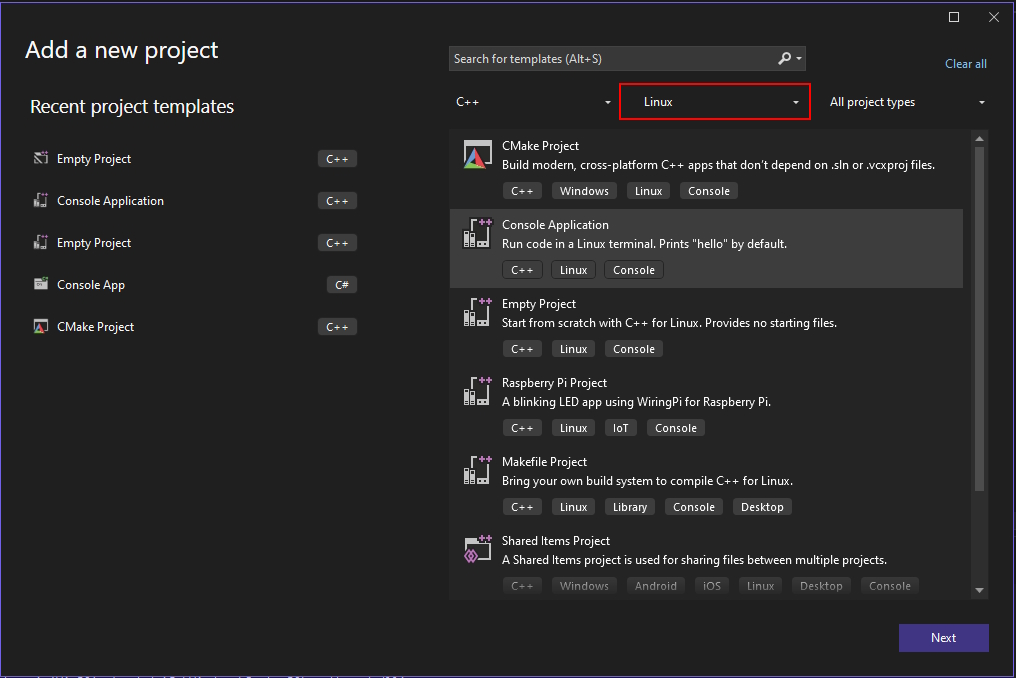Click the Raspberry Pi Project template icon
1016x678 pixels.
click(475, 391)
